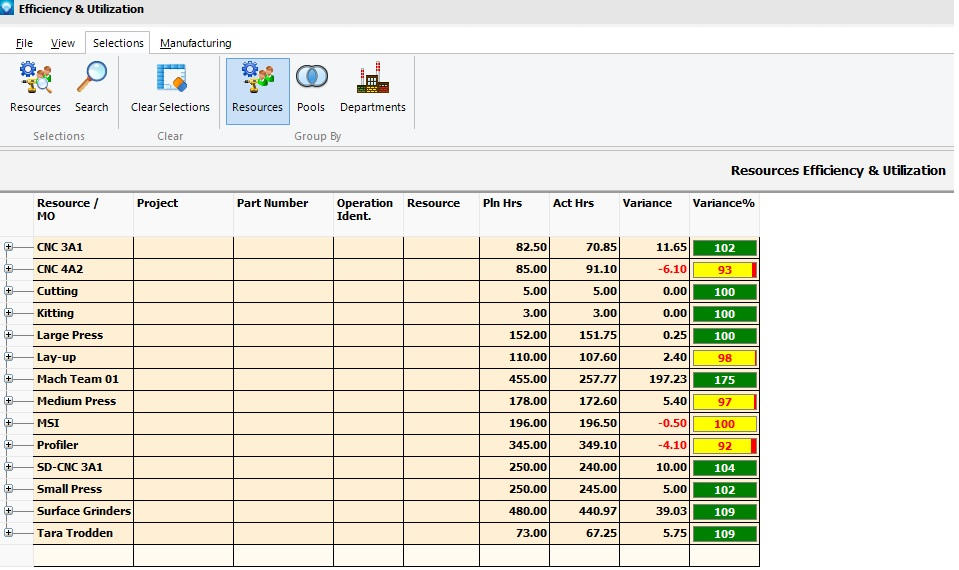
Task: Click the yellow 92 bar for Profiler
Action: (x=725, y=446)
